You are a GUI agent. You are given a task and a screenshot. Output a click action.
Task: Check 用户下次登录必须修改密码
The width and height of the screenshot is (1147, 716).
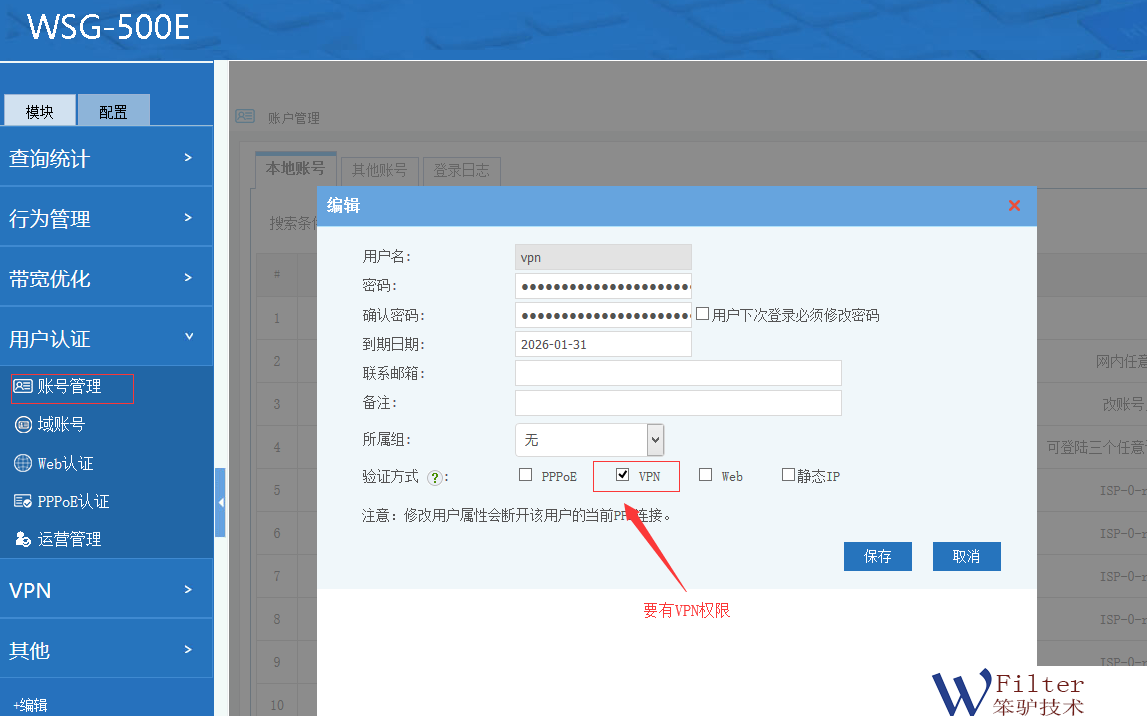703,313
